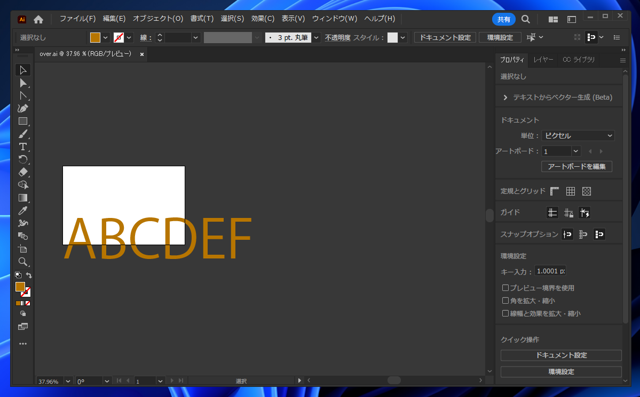The height and width of the screenshot is (397, 640).
Task: Click the 共有 share button
Action: tap(504, 19)
